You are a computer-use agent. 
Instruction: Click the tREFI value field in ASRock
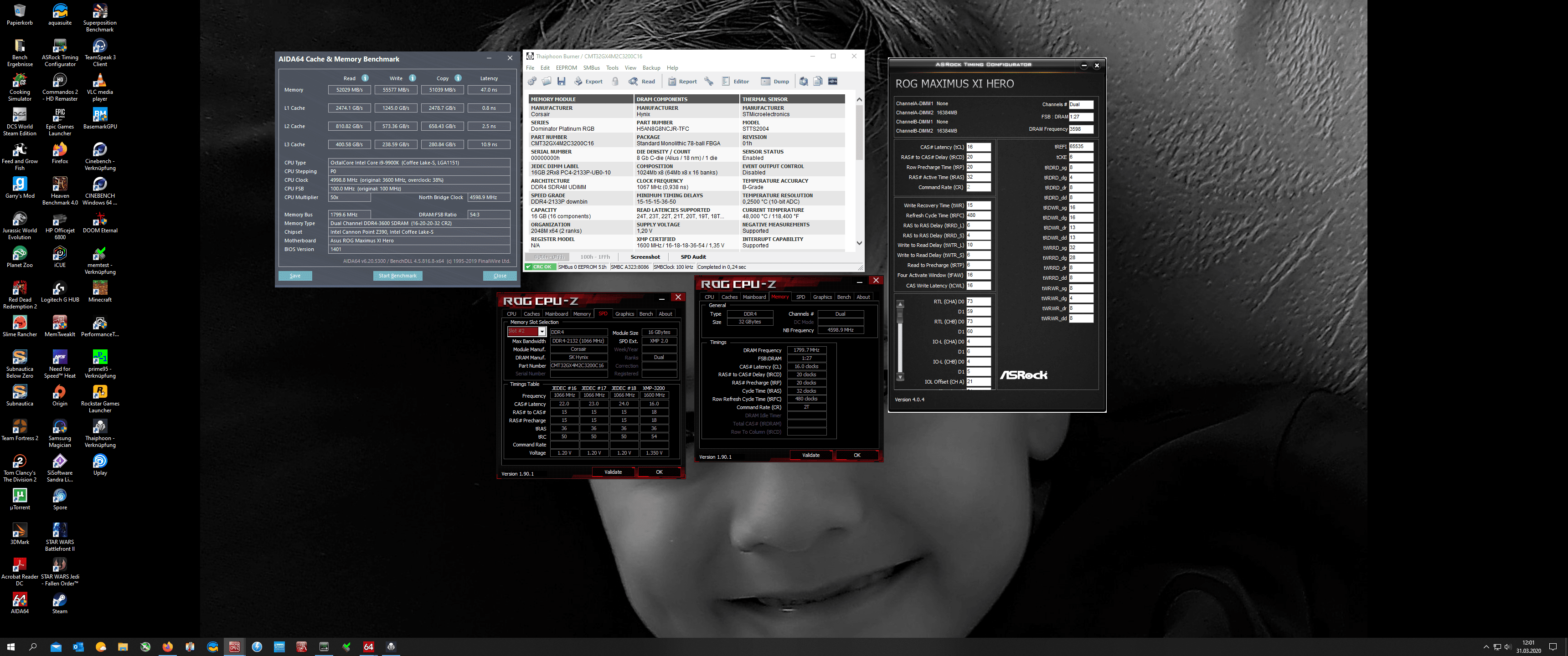click(x=1081, y=147)
